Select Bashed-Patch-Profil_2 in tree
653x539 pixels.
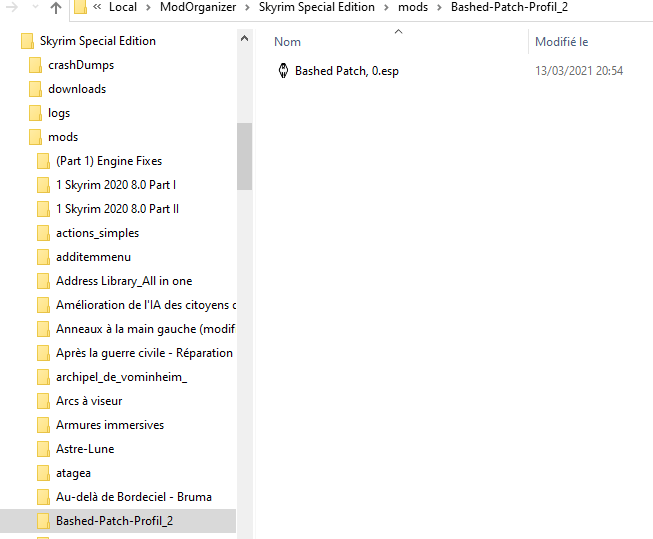point(115,521)
